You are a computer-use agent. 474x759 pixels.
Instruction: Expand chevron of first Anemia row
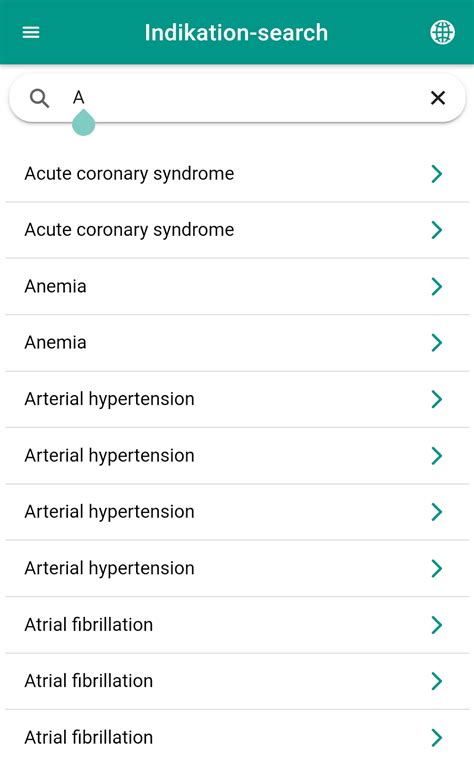click(x=437, y=287)
